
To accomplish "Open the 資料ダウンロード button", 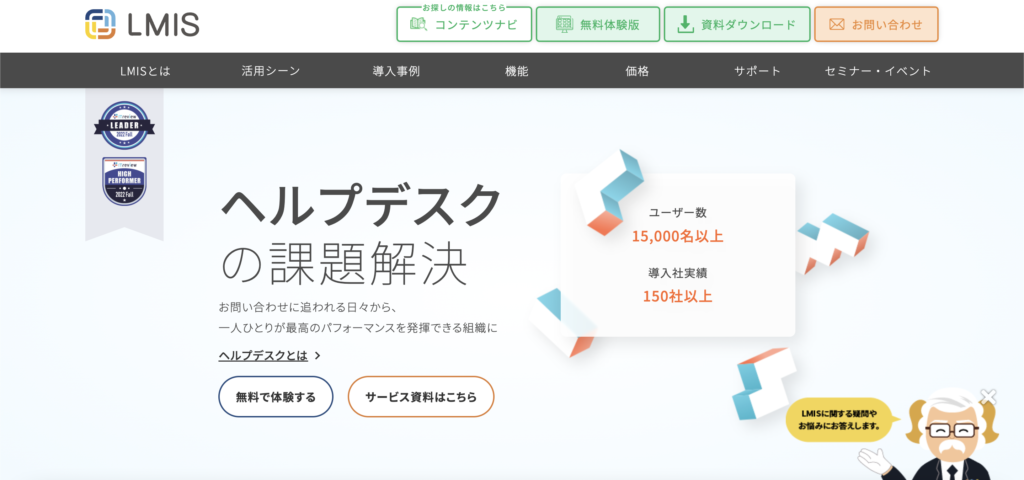I will pyautogui.click(x=737, y=24).
